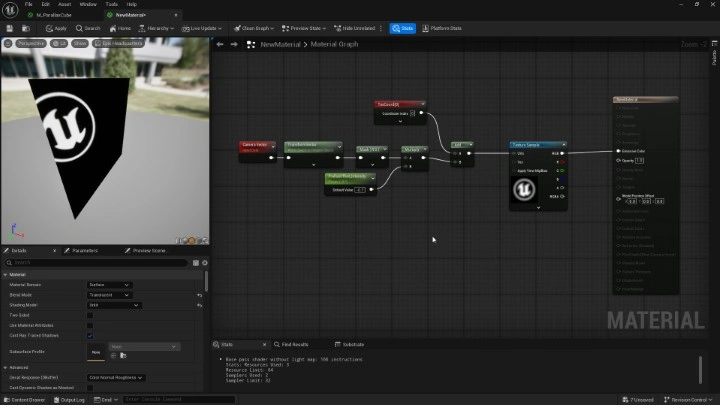Screen dimensions: 720x405
Task: Click the Stats toolbar button
Action: 403,28
